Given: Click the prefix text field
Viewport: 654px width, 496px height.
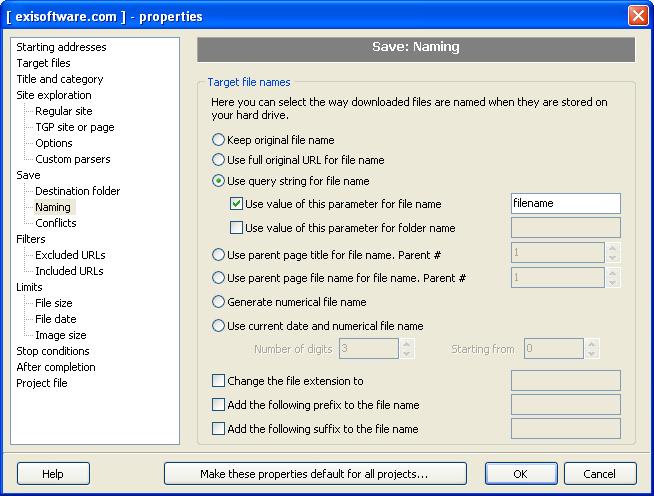Looking at the screenshot, I should click(x=566, y=404).
